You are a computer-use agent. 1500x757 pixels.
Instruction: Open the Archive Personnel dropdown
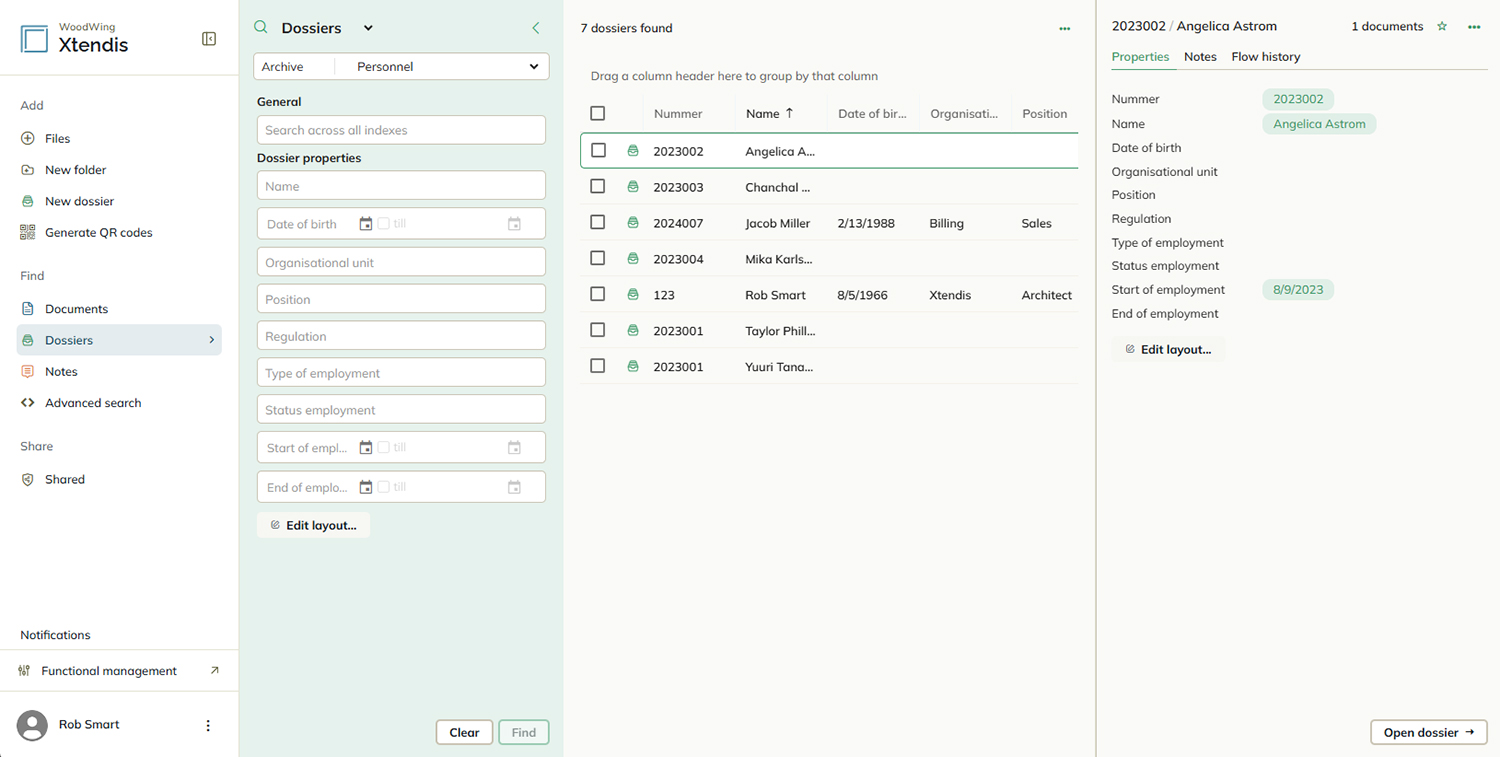[401, 67]
